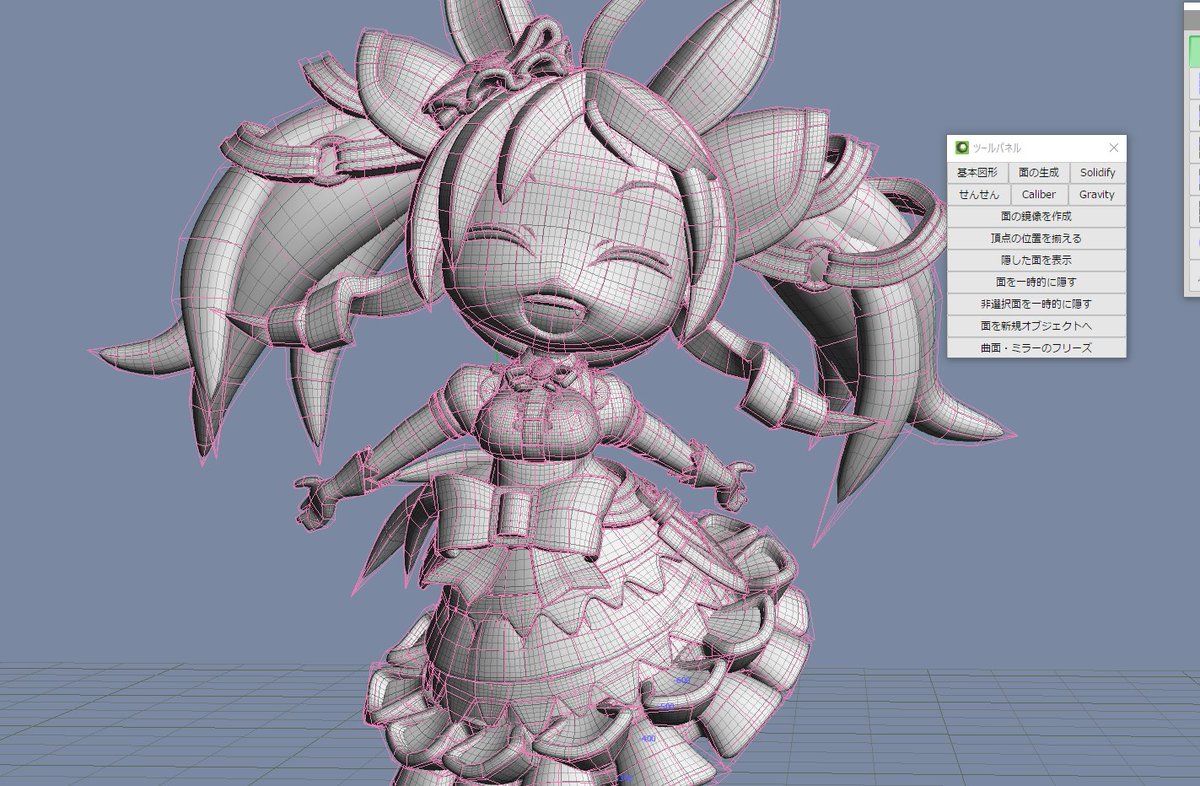The width and height of the screenshot is (1200, 786).
Task: Start the Gravity tool button
Action: [x=1097, y=194]
